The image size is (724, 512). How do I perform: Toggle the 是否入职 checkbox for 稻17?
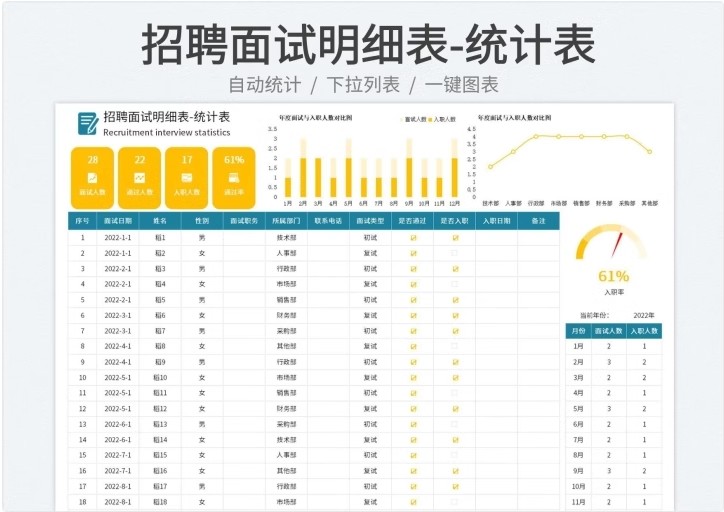point(455,486)
